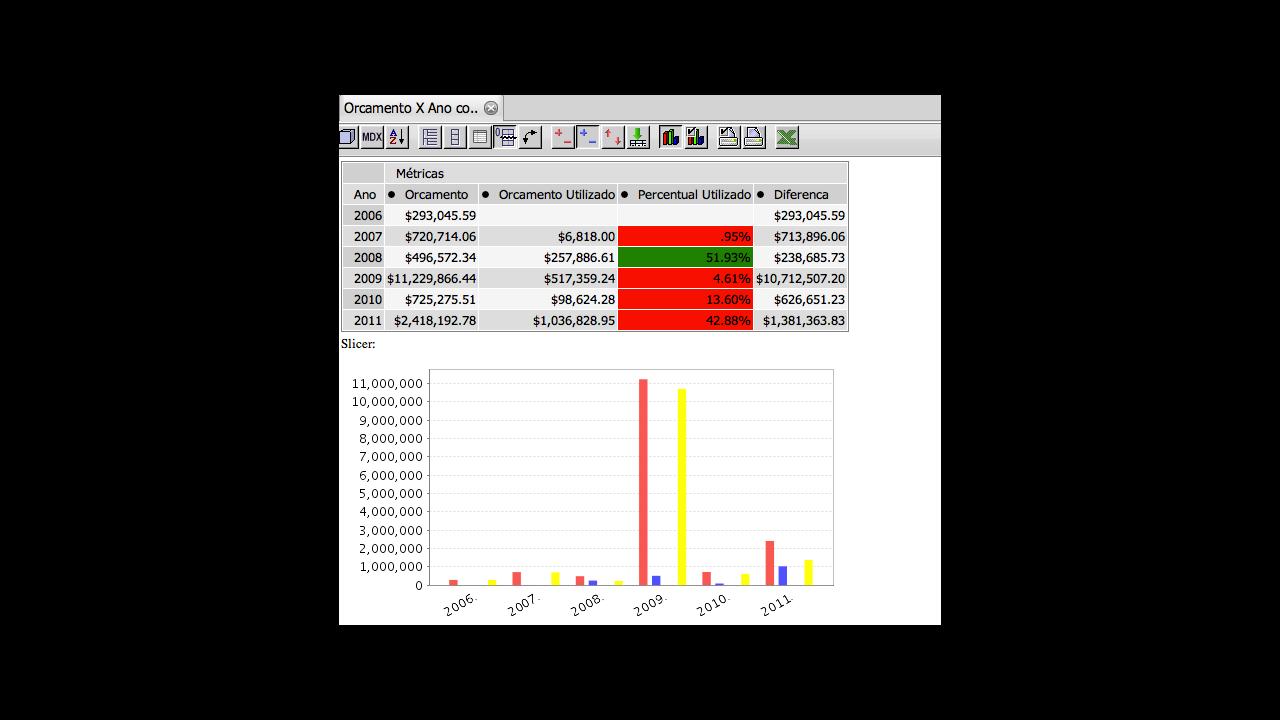Open the OLAP Navigator cube icon
Image resolution: width=1280 pixels, height=720 pixels.
click(x=347, y=137)
